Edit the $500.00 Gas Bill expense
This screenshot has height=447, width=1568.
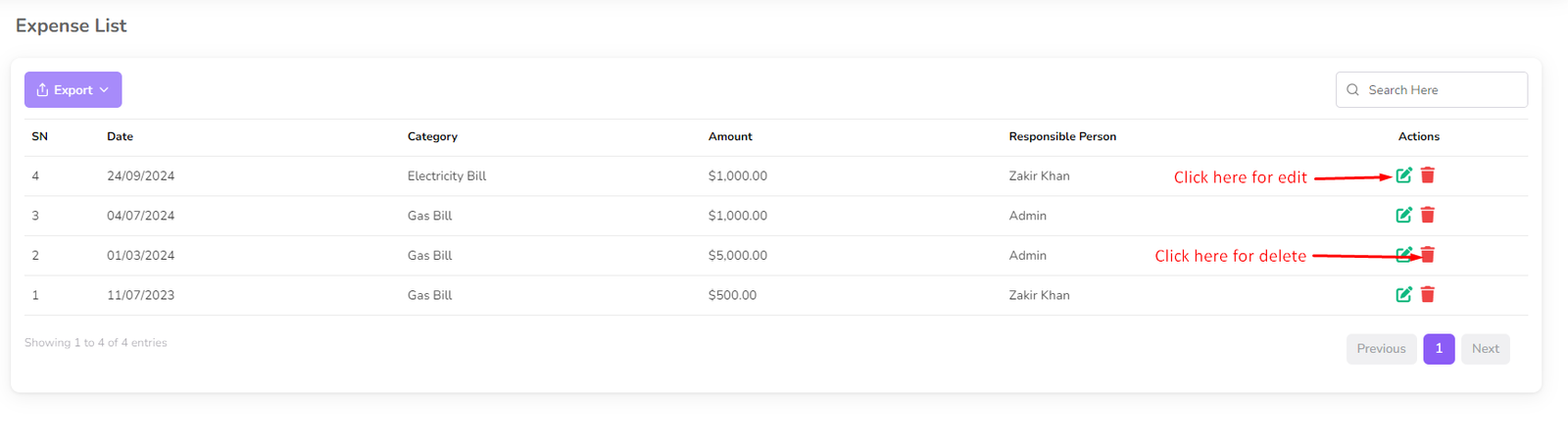(x=1403, y=294)
